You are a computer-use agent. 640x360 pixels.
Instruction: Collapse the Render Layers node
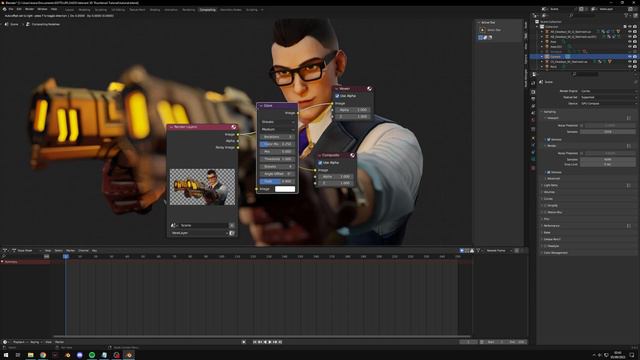click(x=171, y=127)
